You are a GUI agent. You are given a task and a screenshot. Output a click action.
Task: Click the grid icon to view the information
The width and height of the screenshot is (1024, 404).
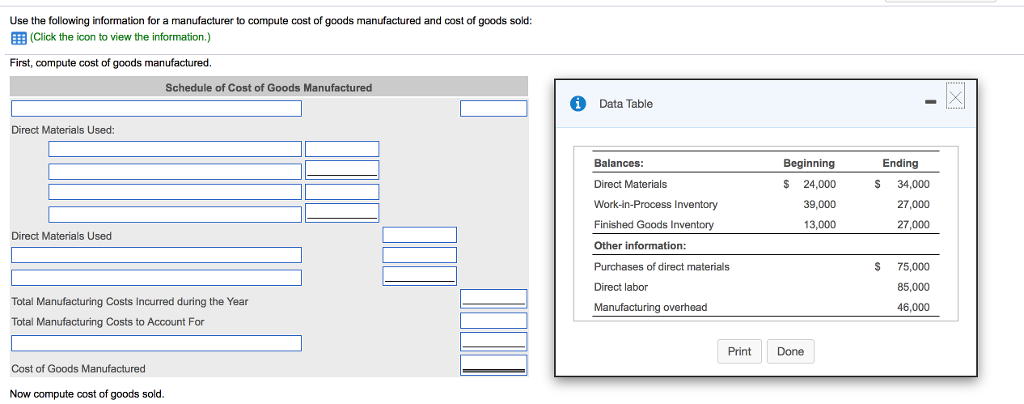[18, 38]
